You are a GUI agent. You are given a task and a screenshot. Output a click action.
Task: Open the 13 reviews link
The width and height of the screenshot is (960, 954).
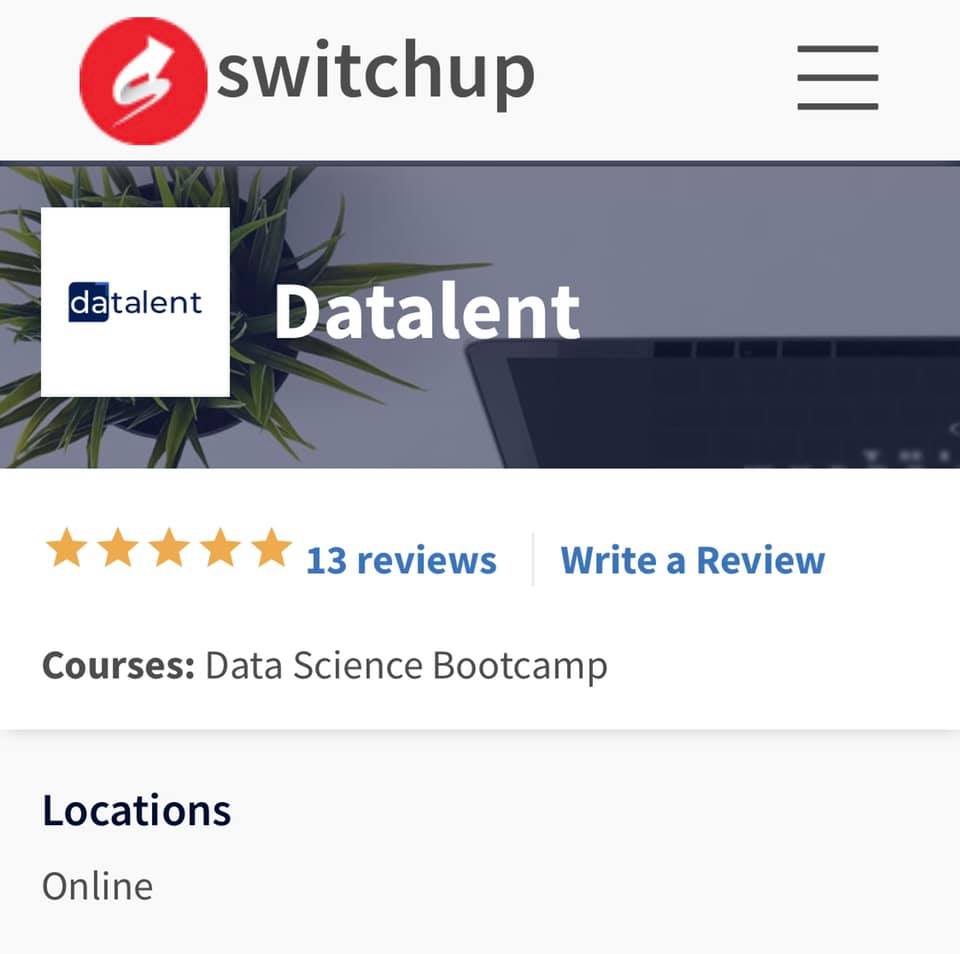click(x=401, y=560)
